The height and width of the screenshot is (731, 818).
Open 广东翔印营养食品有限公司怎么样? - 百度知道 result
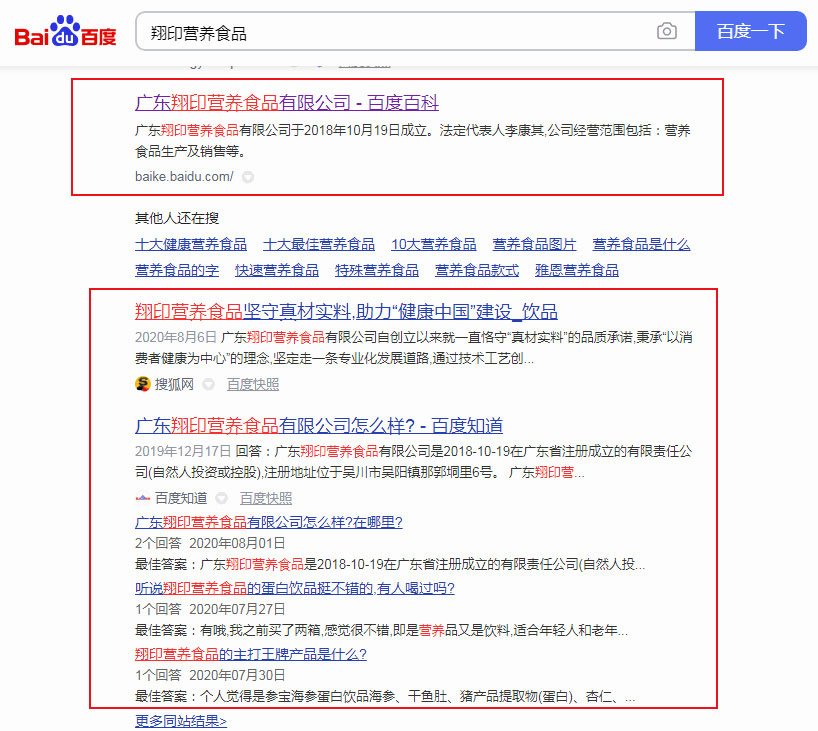pos(319,426)
